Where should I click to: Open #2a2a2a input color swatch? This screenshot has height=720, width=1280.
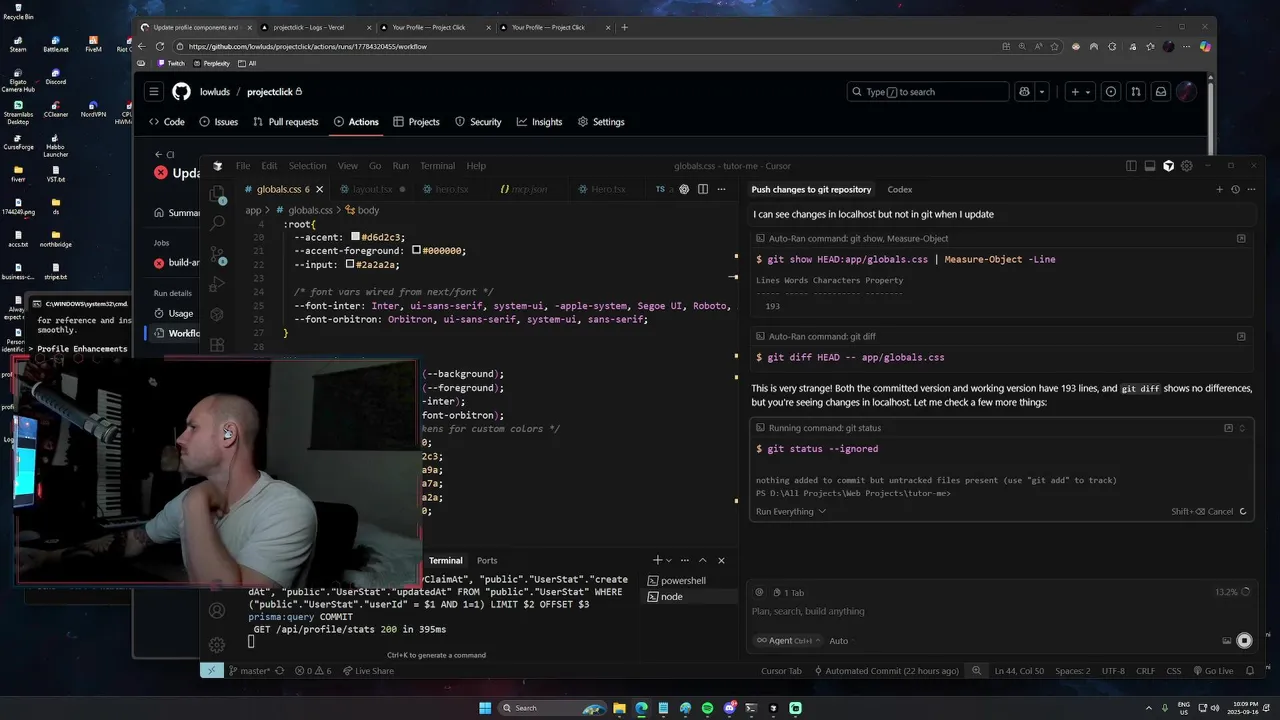tap(350, 265)
